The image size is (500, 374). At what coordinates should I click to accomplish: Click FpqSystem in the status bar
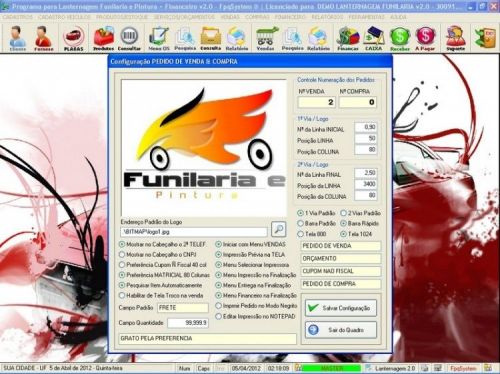[x=463, y=368]
